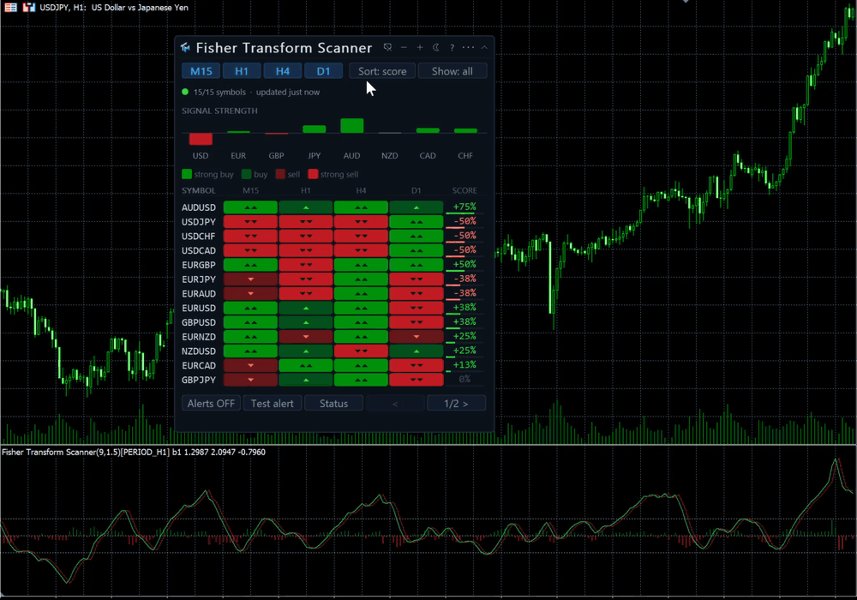The height and width of the screenshot is (600, 857).
Task: Click EURGBP H1 strong sell cell
Action: pyautogui.click(x=306, y=264)
